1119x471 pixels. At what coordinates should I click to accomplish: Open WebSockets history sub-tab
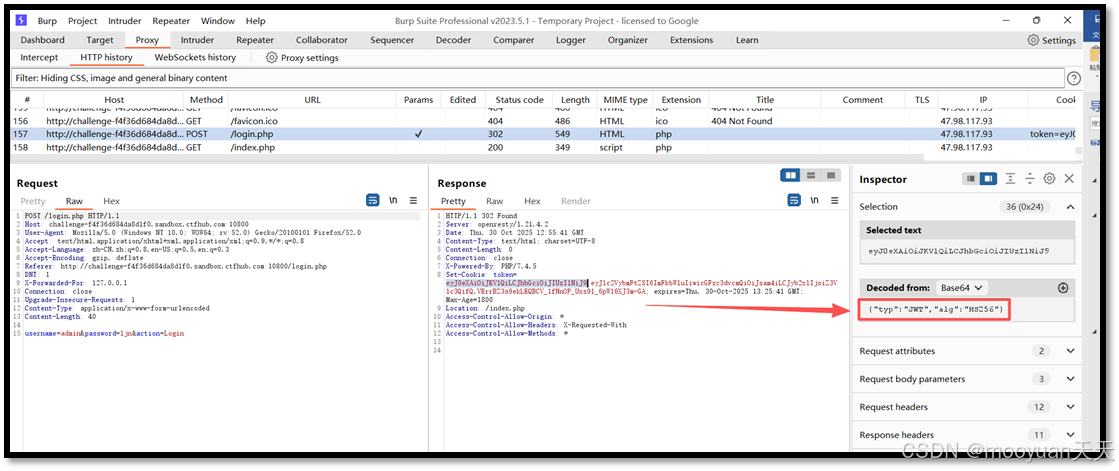pos(195,58)
